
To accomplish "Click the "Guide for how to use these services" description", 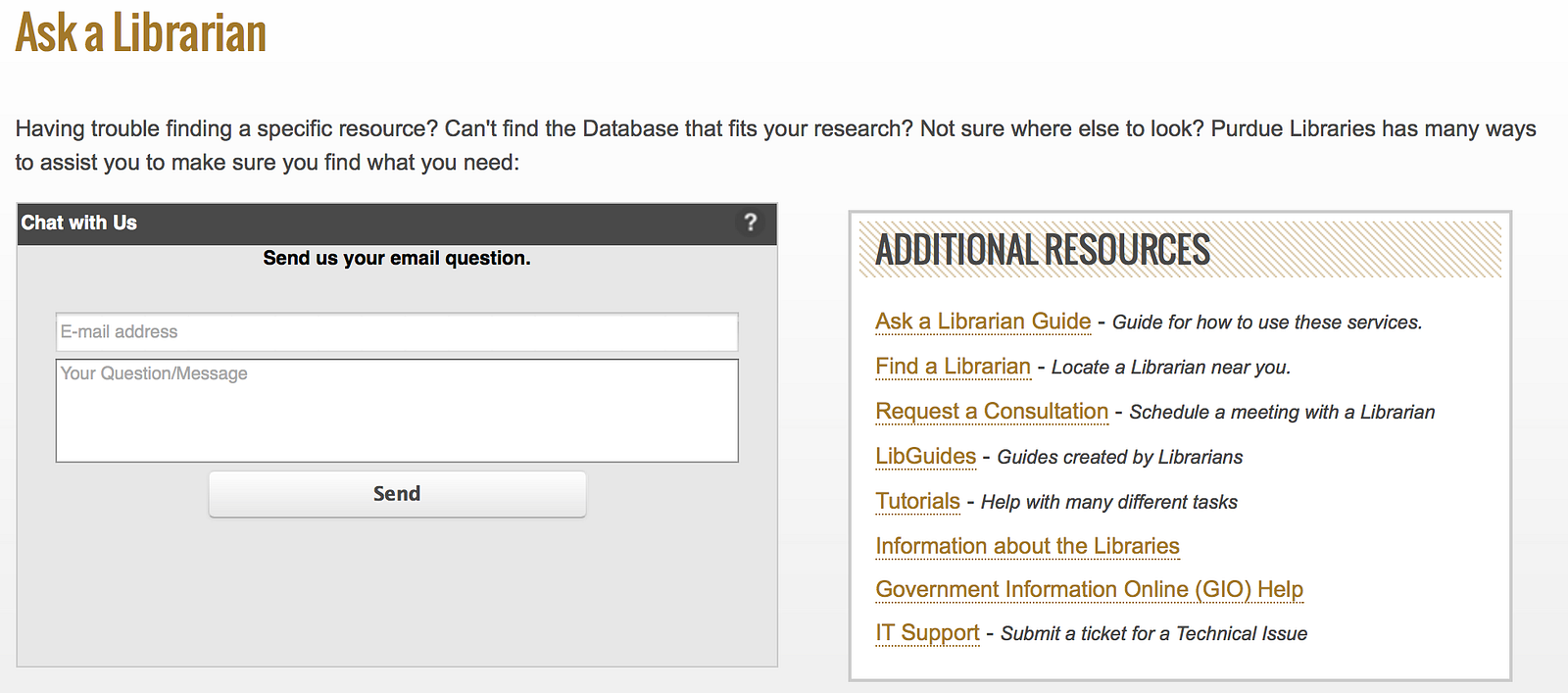I will coord(1266,322).
